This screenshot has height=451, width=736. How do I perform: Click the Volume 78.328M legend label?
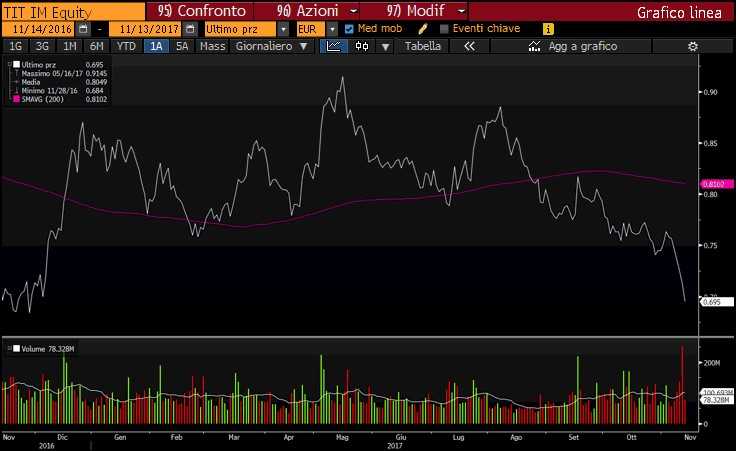coord(47,349)
